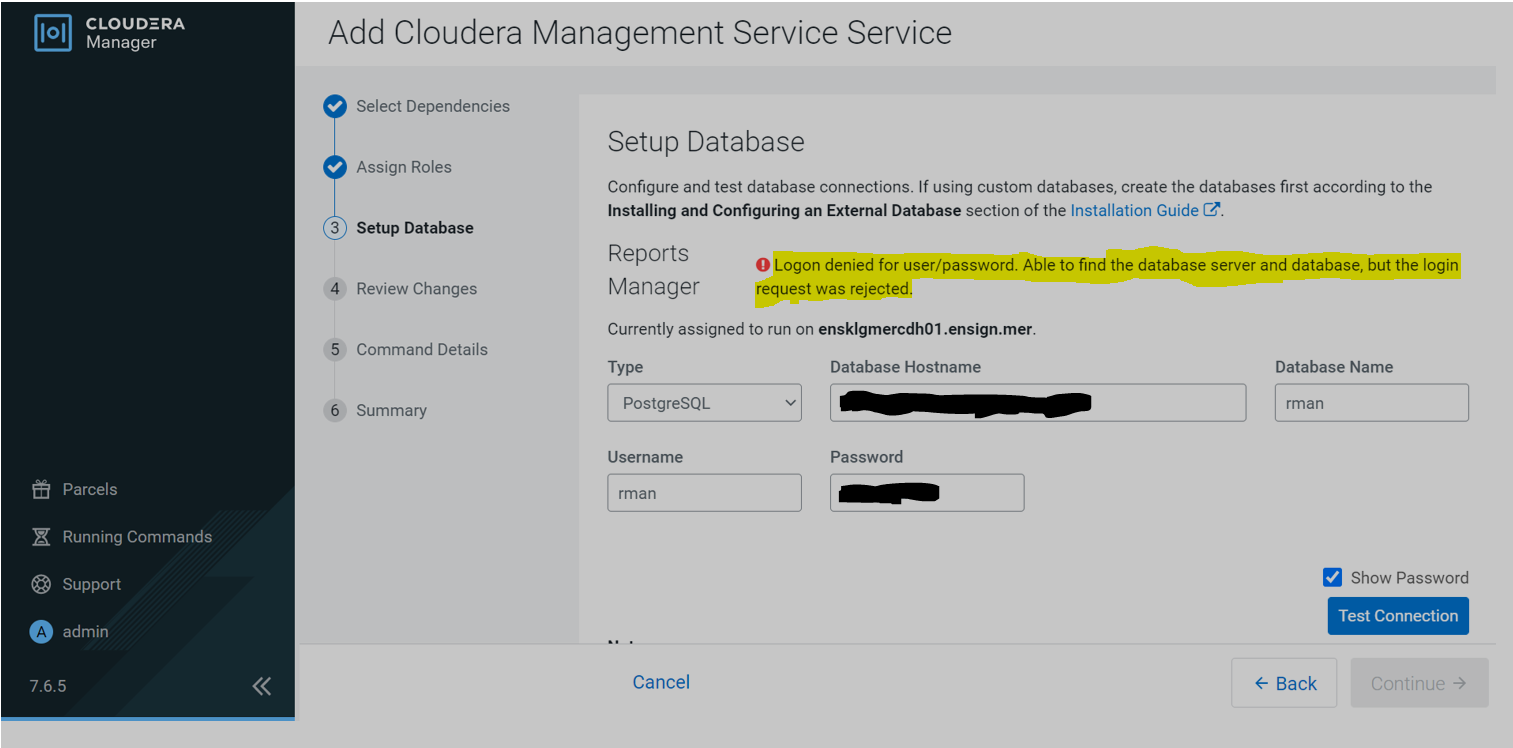This screenshot has height=748, width=1513.
Task: Open Running Commands via the hourglass icon
Action: (41, 536)
